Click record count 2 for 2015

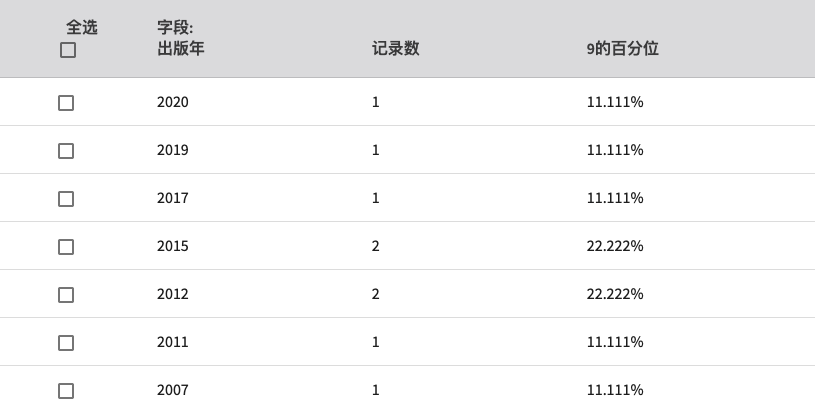coord(376,246)
